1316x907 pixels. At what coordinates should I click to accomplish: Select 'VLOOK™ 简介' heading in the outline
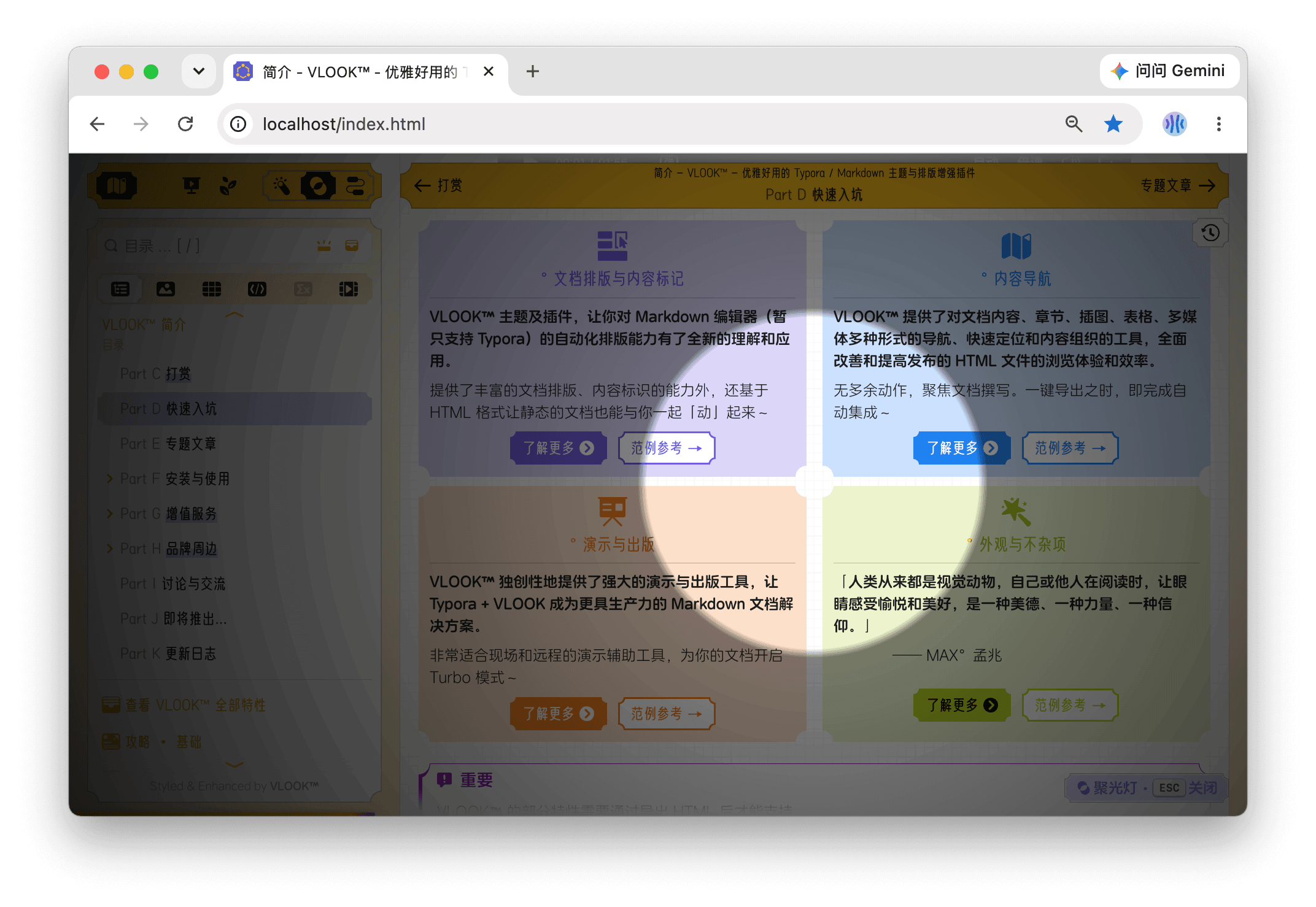144,325
